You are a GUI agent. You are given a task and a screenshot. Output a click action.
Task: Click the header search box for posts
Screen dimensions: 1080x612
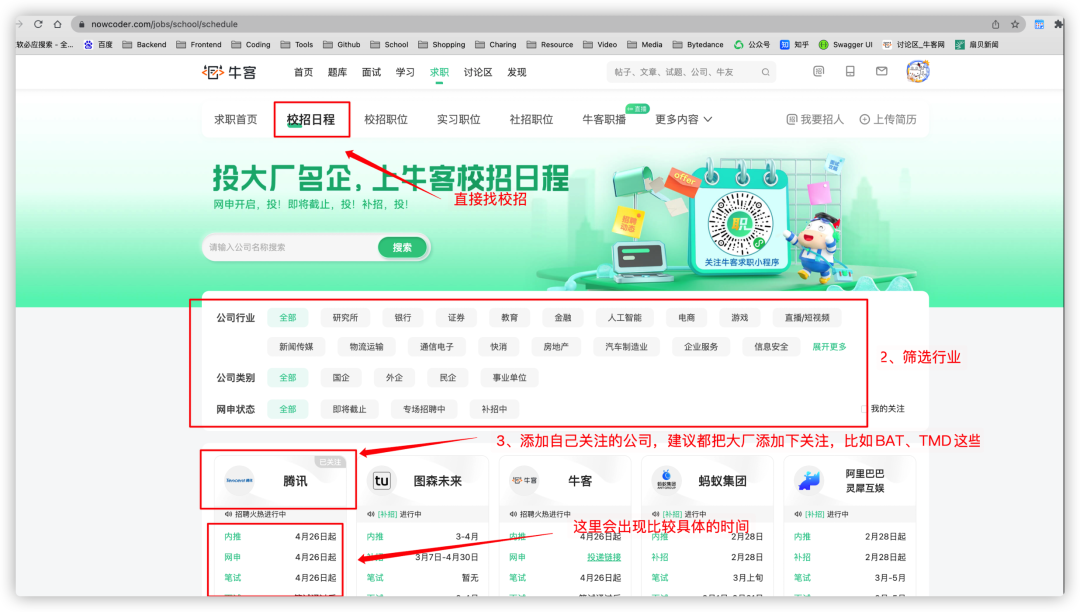(x=691, y=72)
